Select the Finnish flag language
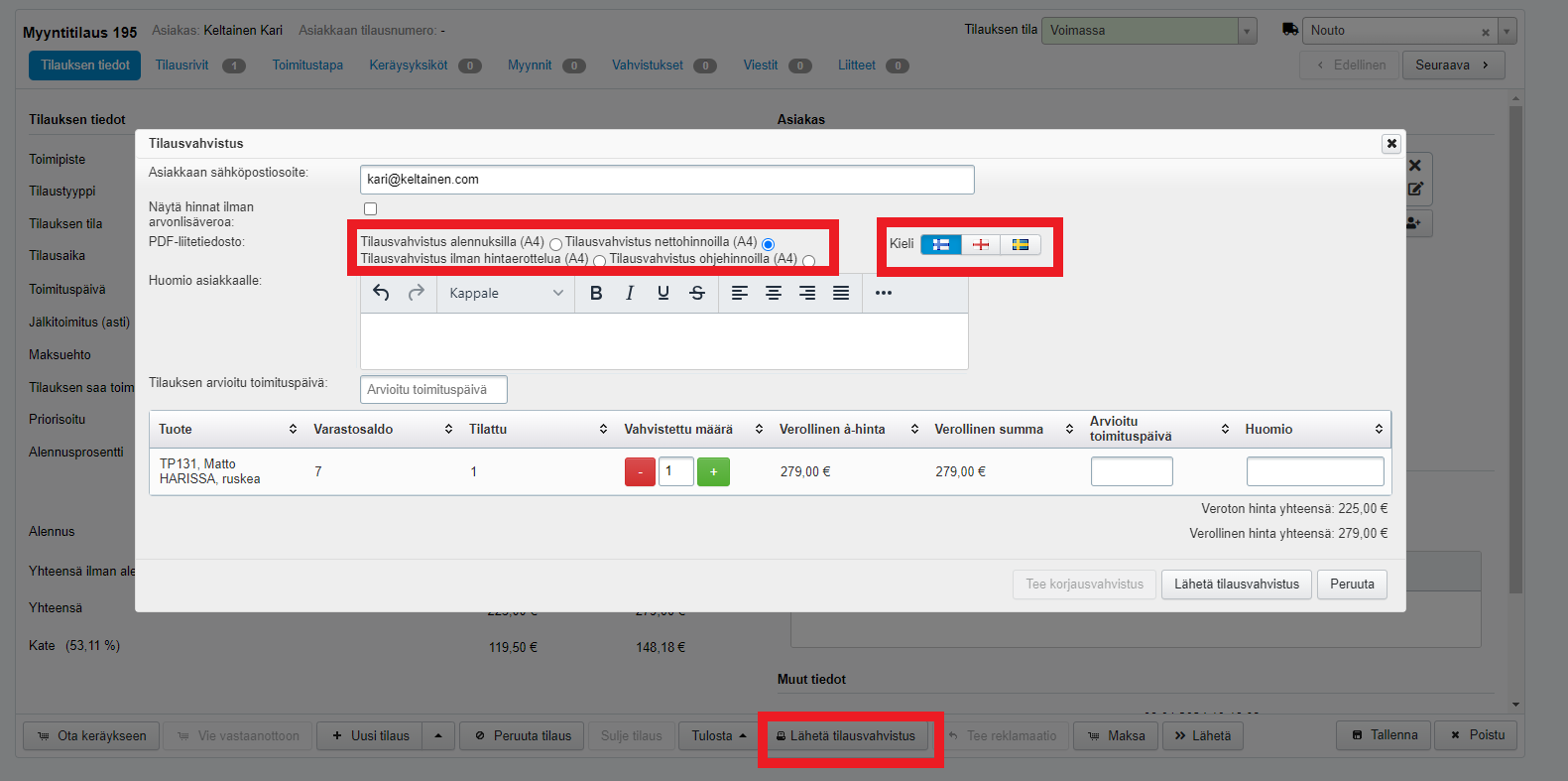 click(941, 244)
